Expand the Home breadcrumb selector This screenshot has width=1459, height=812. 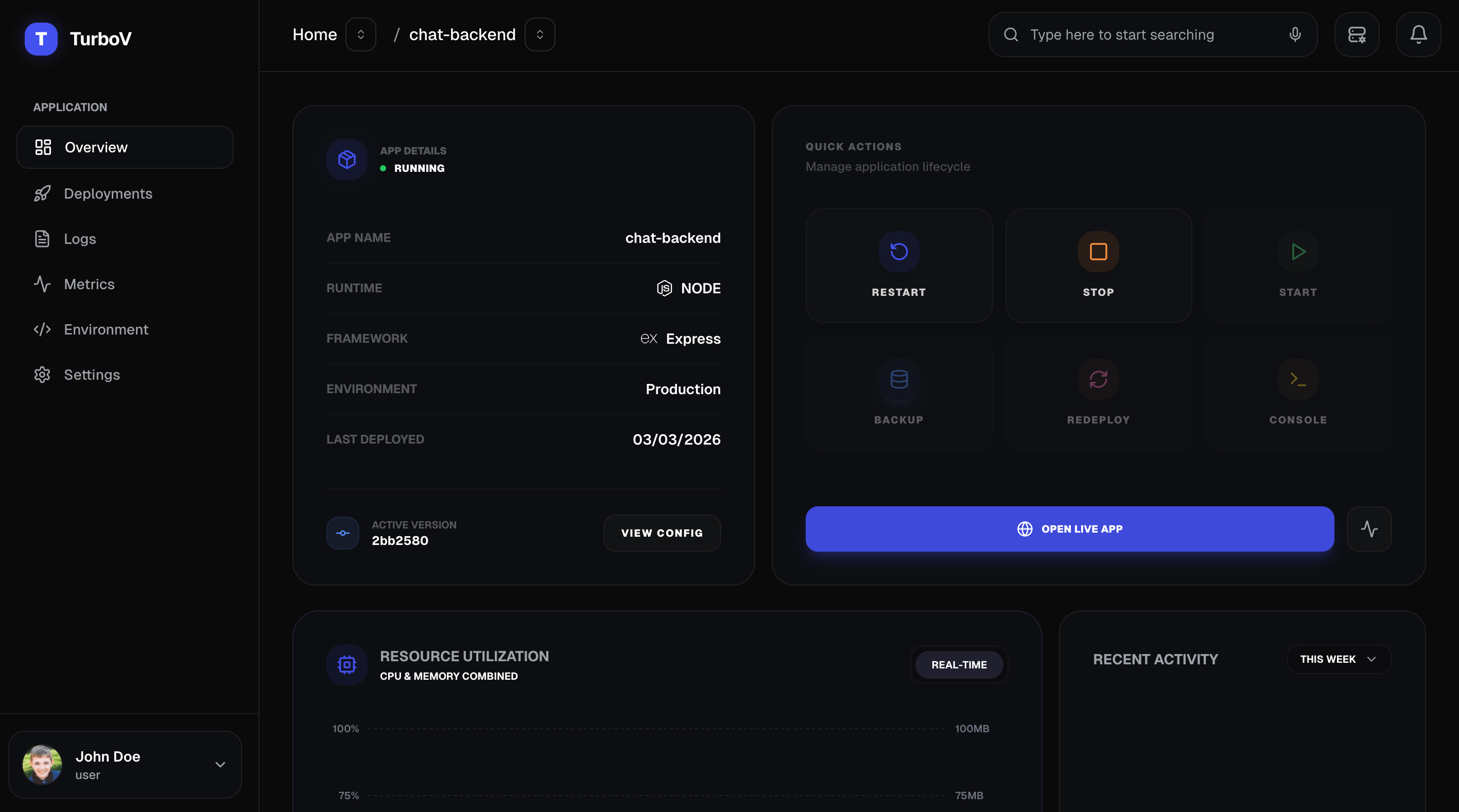coord(361,34)
